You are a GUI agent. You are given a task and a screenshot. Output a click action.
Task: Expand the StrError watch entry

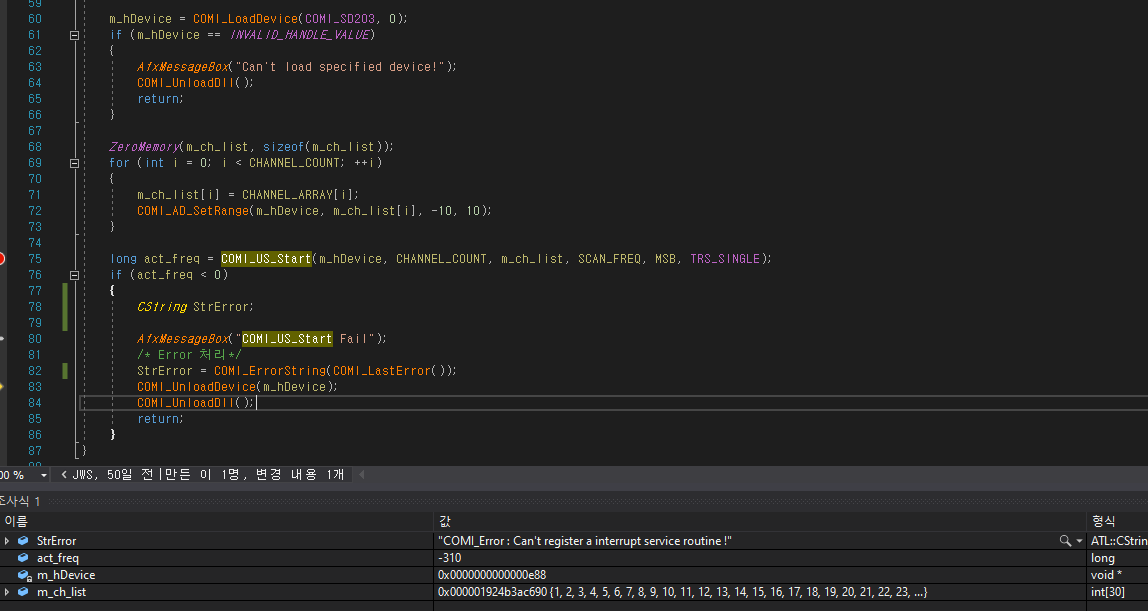tap(7, 541)
